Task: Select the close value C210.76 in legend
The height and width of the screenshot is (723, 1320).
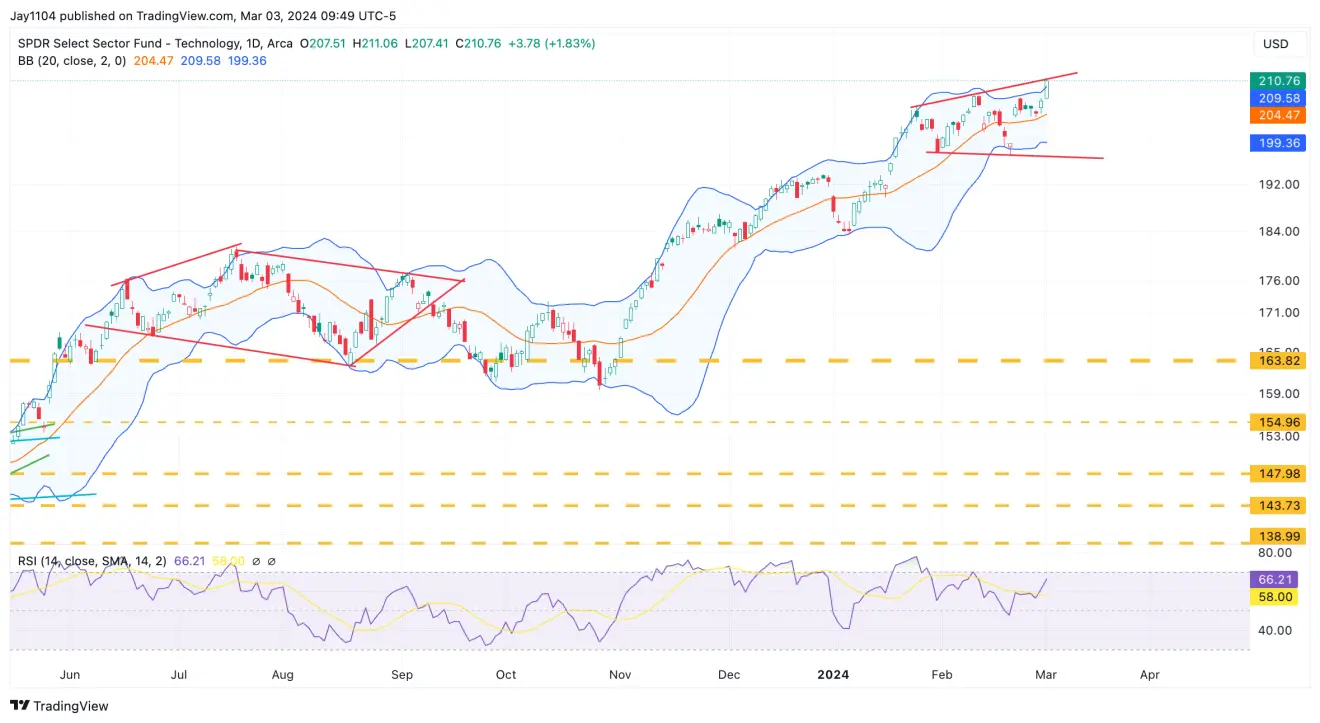Action: (x=480, y=44)
